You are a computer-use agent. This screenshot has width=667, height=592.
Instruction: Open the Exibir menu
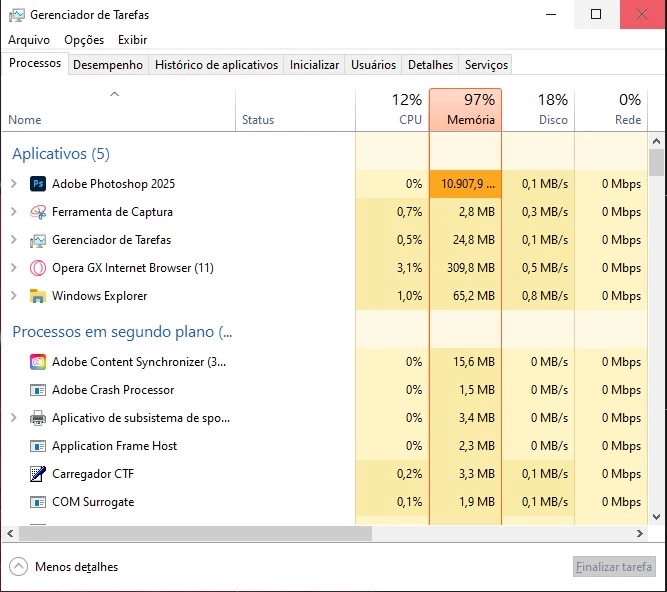(x=132, y=40)
